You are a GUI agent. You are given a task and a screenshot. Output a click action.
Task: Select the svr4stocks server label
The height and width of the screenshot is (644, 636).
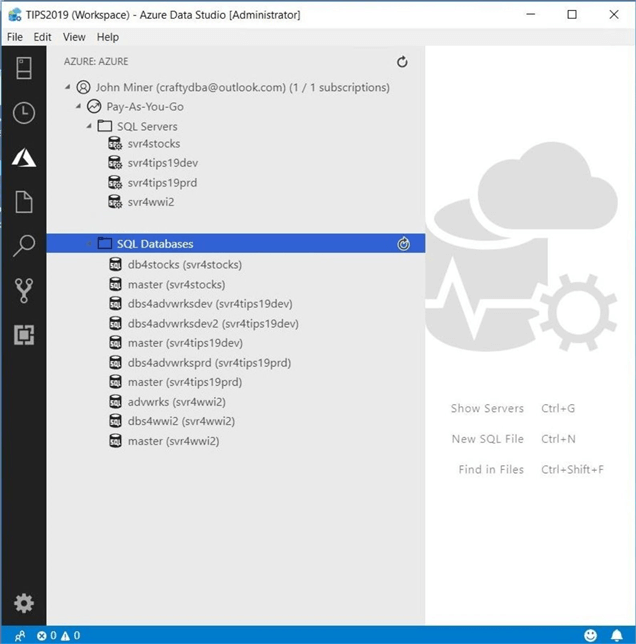pos(154,144)
